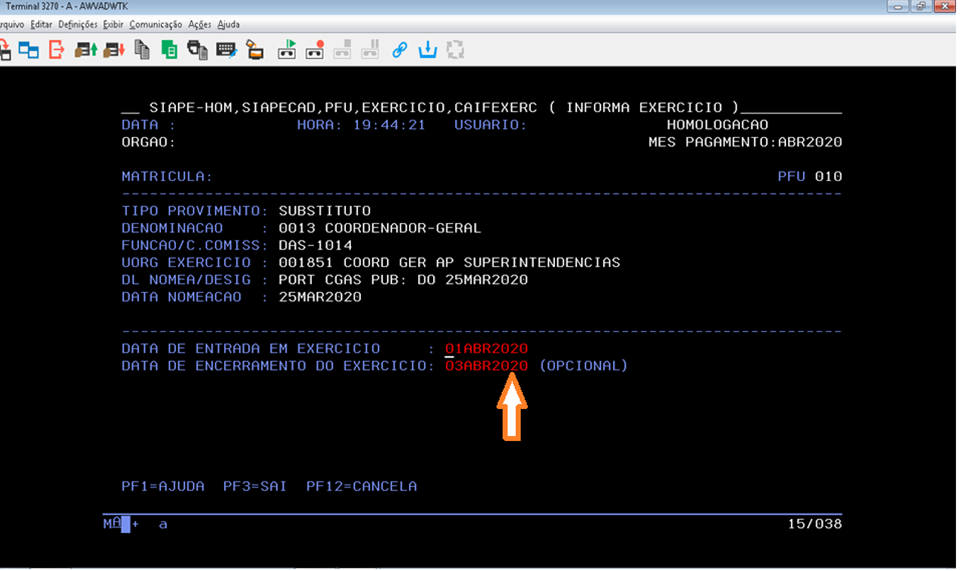Click the HORA: 19:44:21 time
Screen dimensions: 960x571
point(361,125)
